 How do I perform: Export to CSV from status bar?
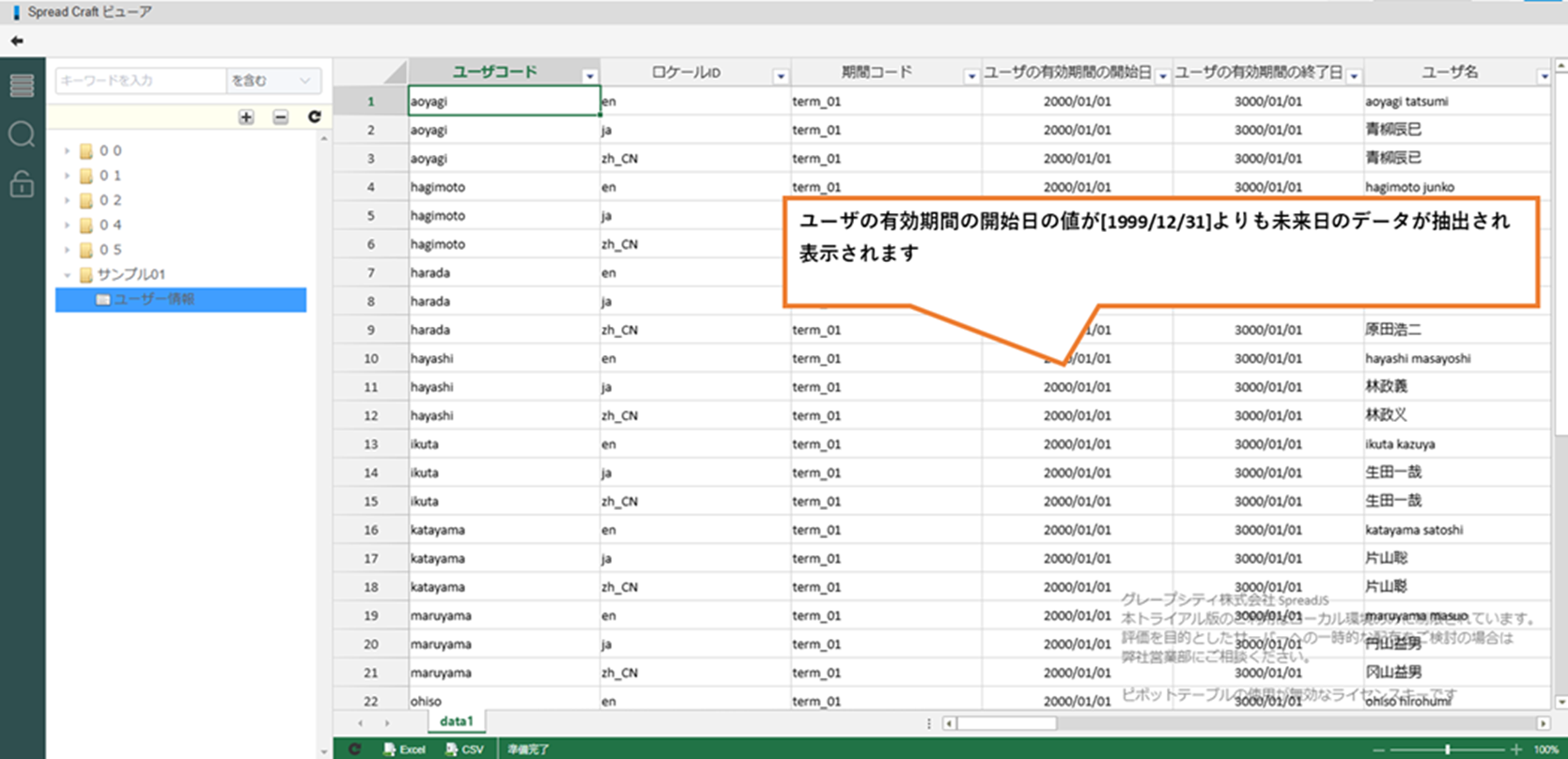click(465, 750)
